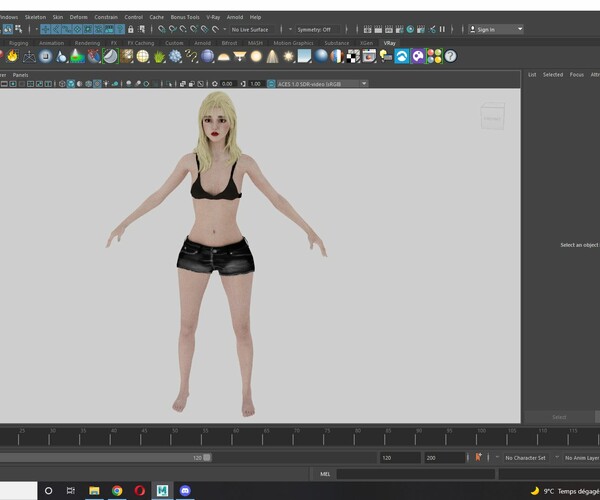
Task: Toggle the color management view transform icon
Action: (x=271, y=84)
